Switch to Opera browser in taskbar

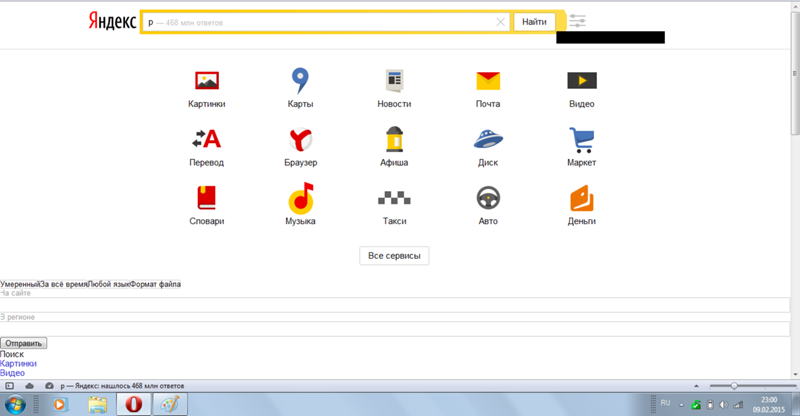point(133,404)
